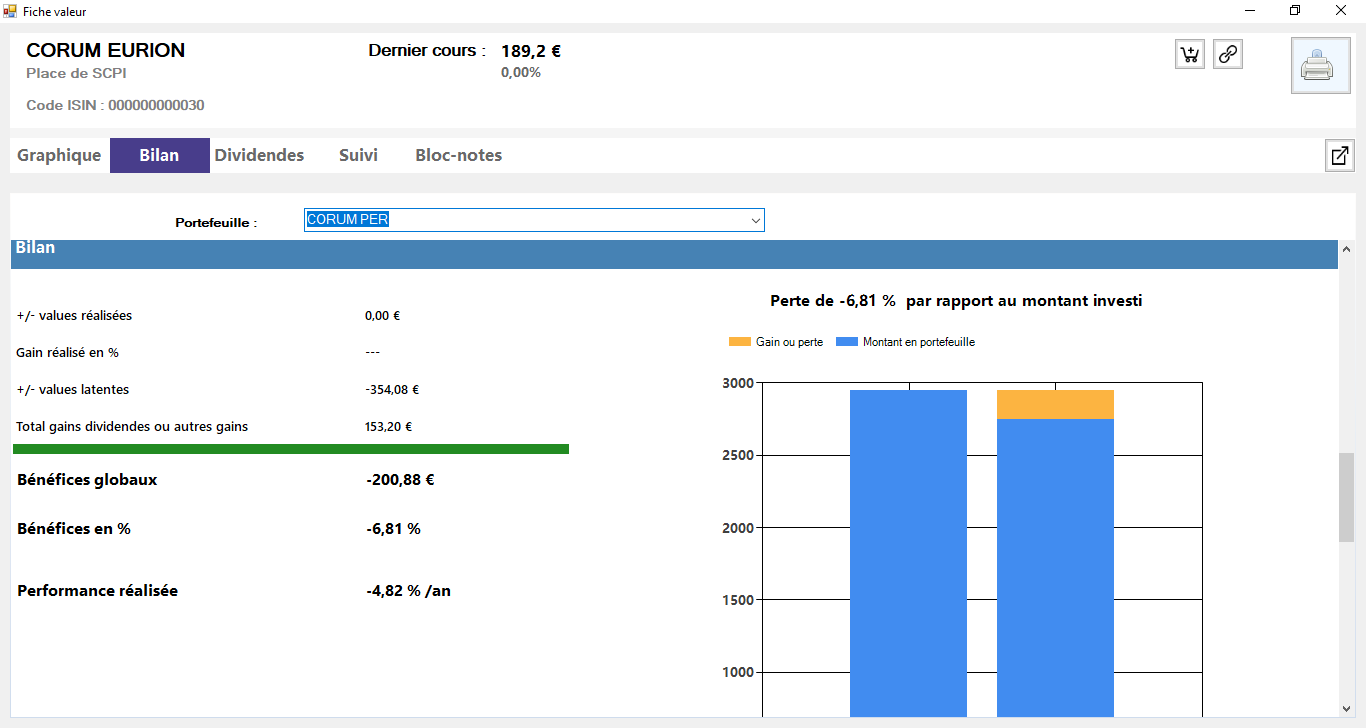1366x728 pixels.
Task: Print the fiche with the printer icon
Action: pos(1320,66)
